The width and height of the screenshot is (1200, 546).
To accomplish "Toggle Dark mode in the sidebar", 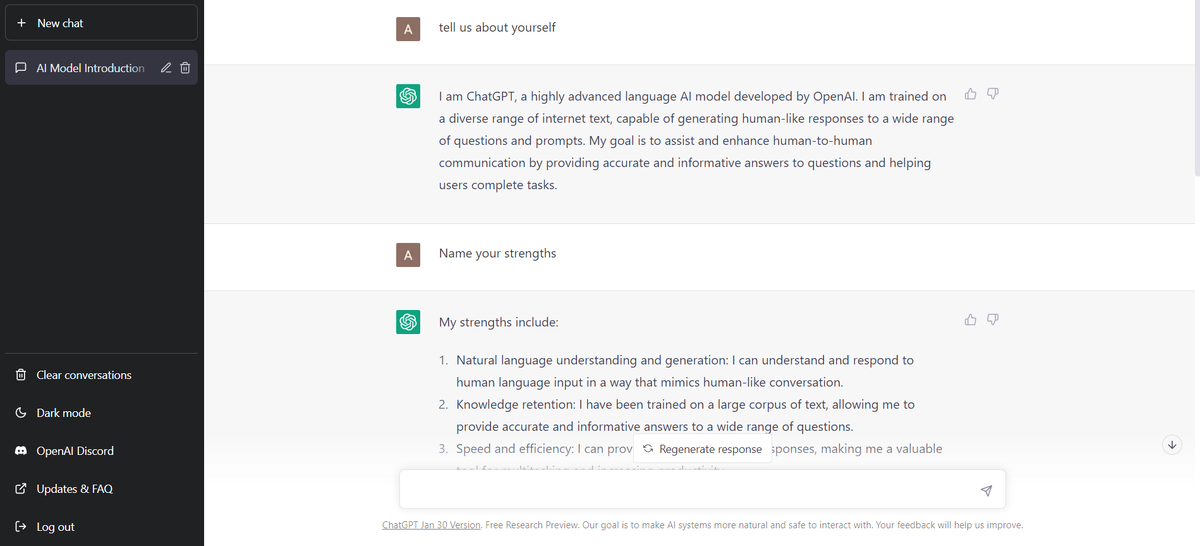I will (102, 413).
